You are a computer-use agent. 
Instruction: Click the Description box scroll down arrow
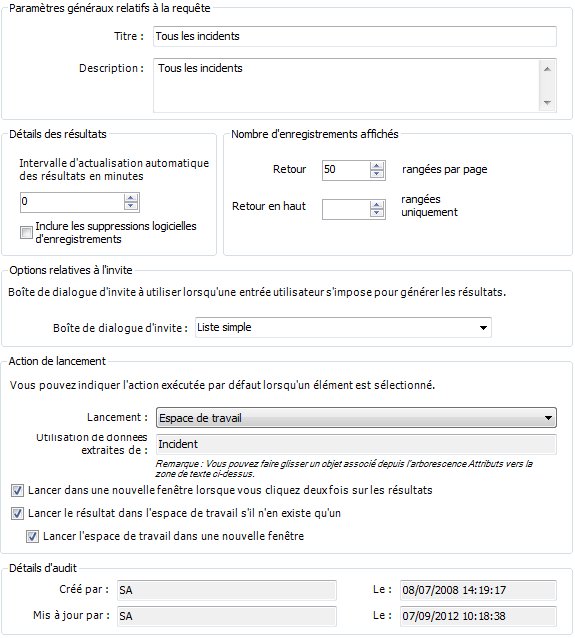(x=547, y=102)
